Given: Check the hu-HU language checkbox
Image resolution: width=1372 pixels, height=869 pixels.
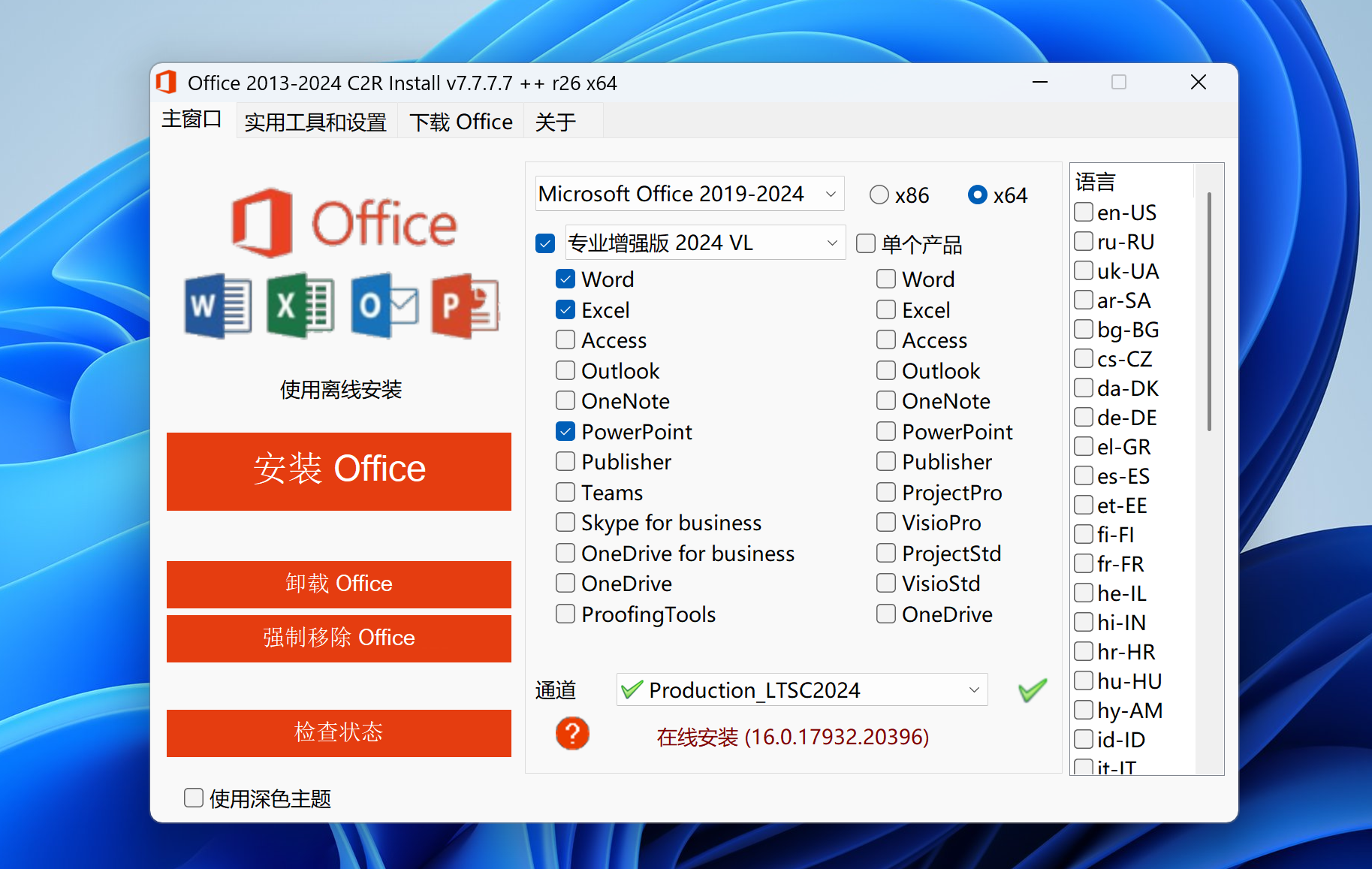Looking at the screenshot, I should click(1084, 680).
